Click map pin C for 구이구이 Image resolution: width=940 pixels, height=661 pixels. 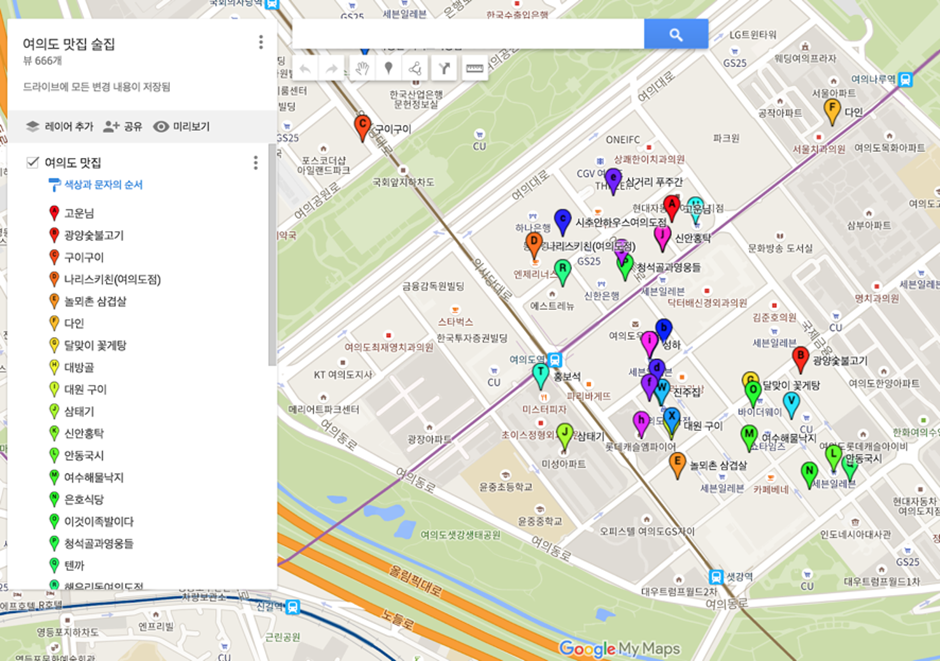click(361, 126)
